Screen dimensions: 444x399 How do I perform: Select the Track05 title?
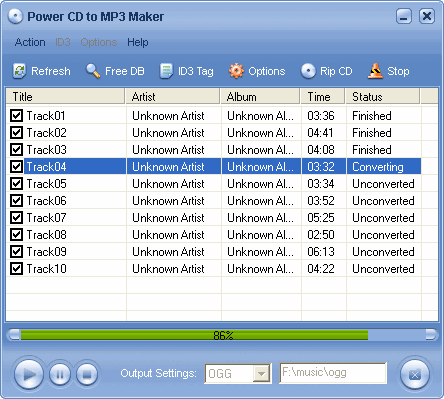coord(46,183)
